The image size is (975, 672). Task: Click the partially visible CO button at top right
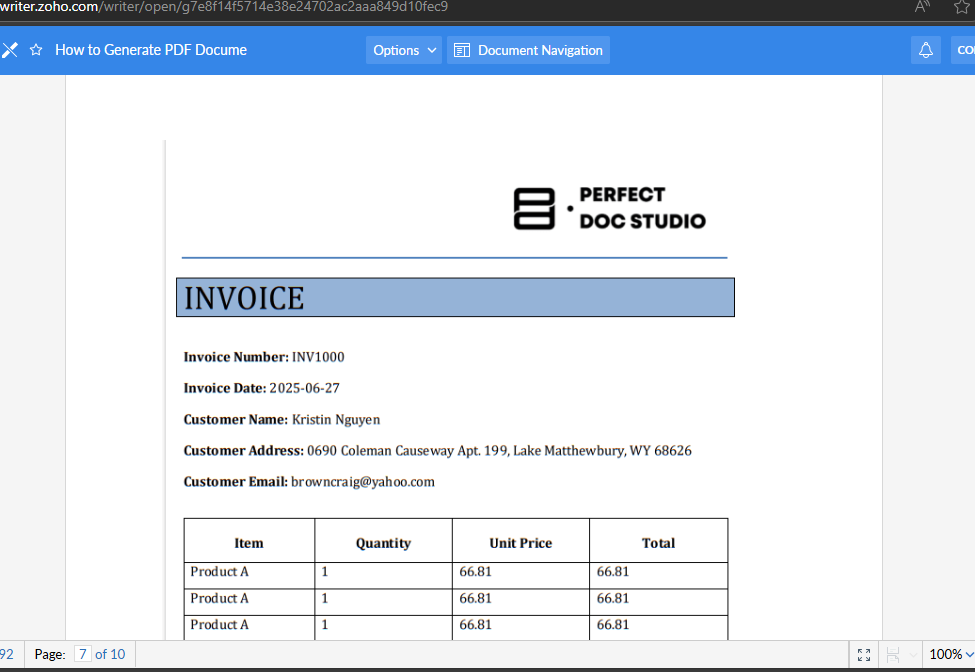coord(964,49)
